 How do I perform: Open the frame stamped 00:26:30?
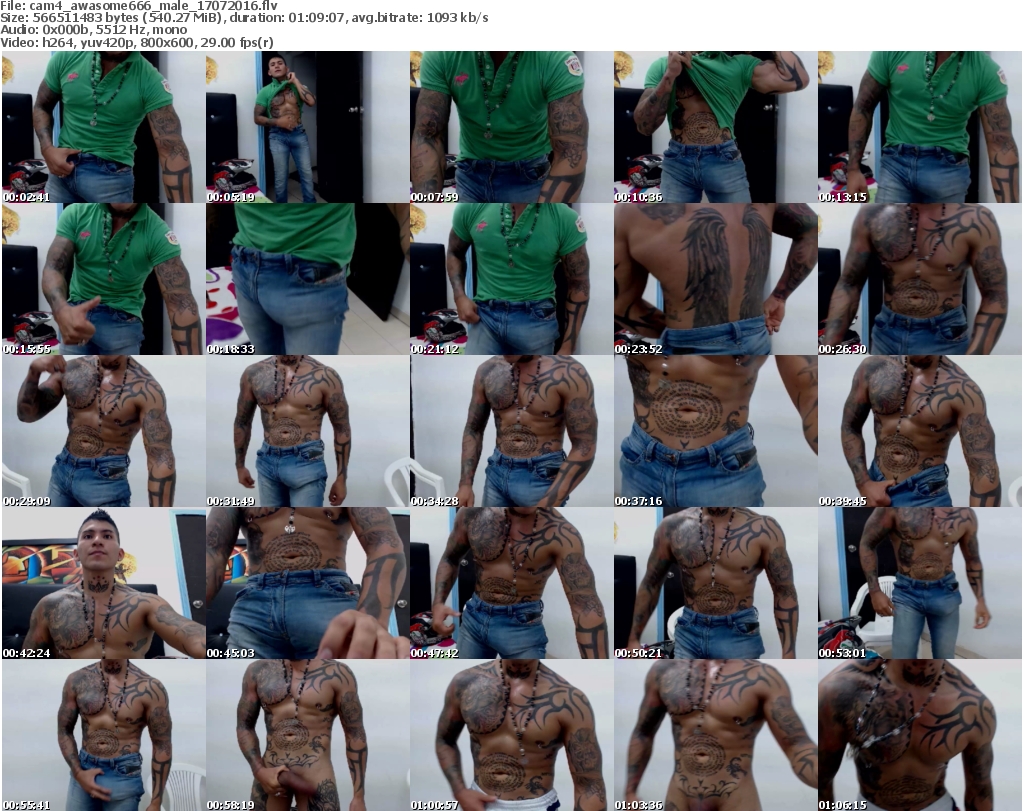pos(920,279)
